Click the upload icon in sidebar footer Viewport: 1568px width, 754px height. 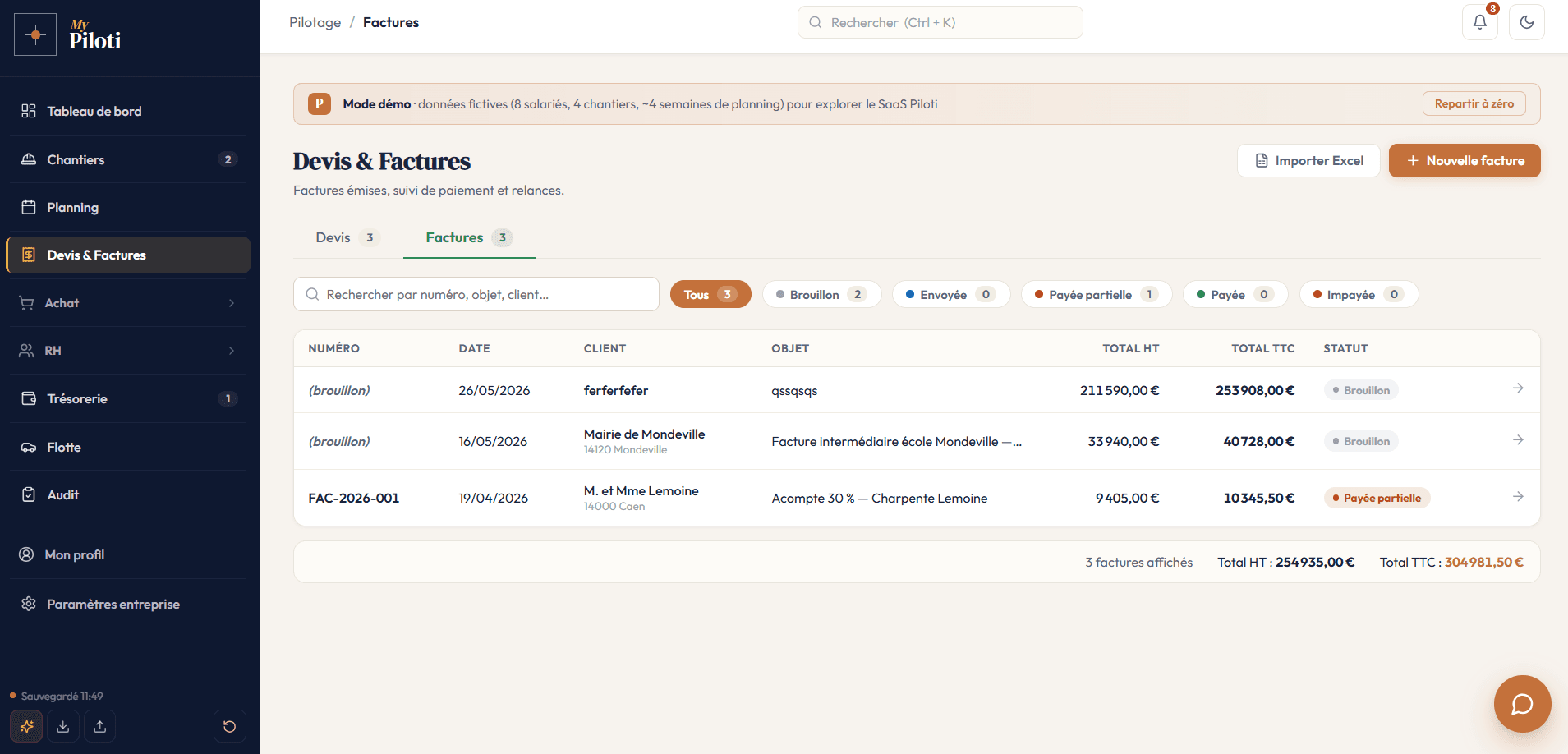pos(100,726)
